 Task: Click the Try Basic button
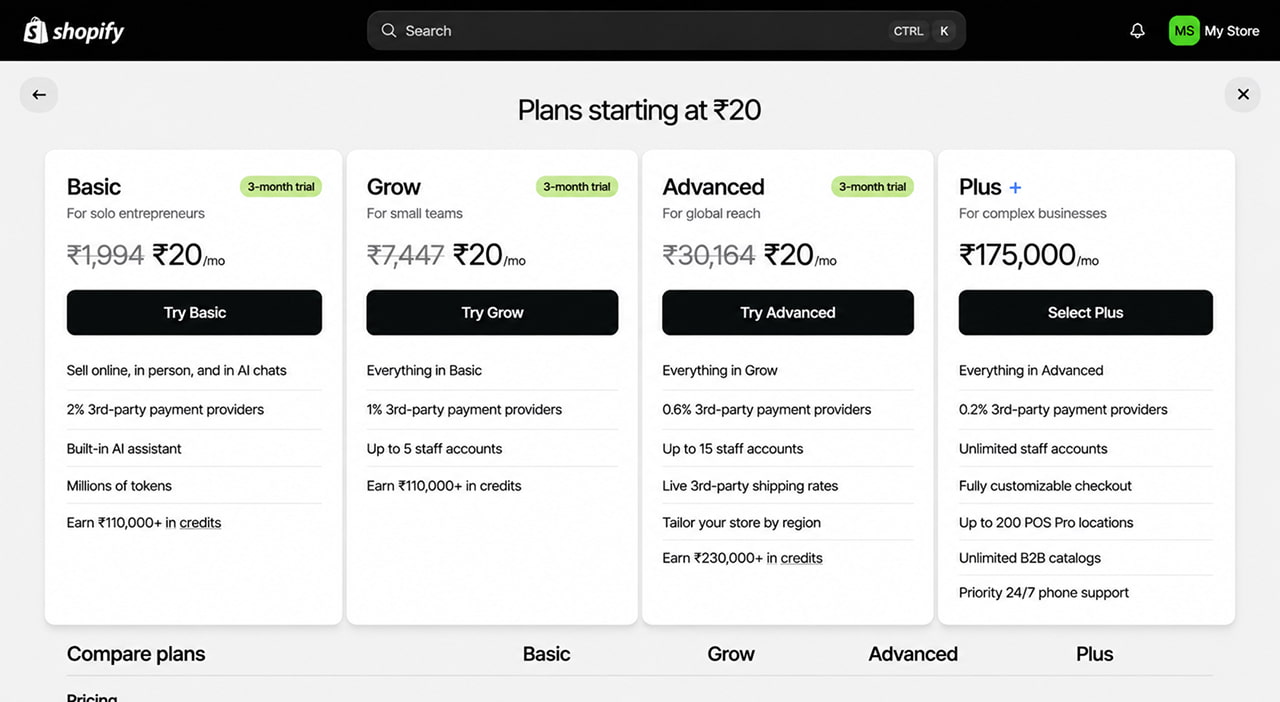pos(194,313)
